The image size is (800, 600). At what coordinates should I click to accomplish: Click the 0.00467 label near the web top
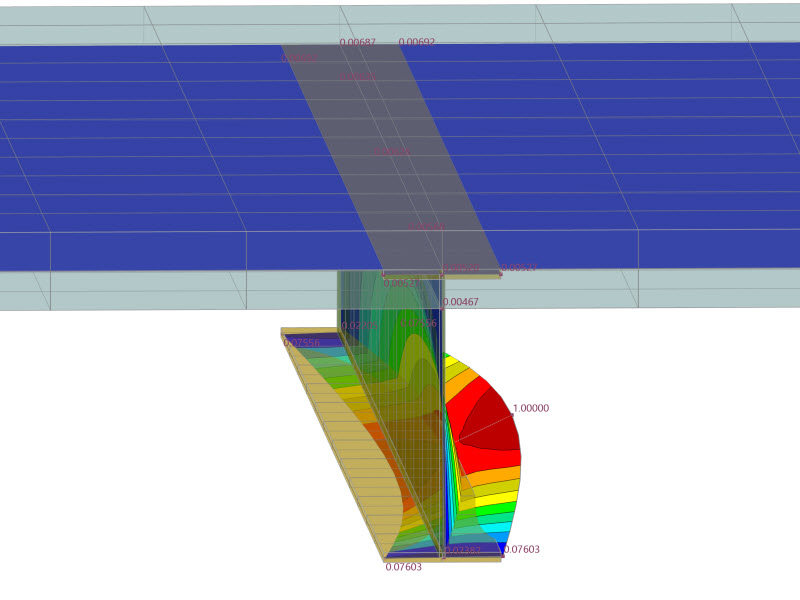pyautogui.click(x=462, y=302)
